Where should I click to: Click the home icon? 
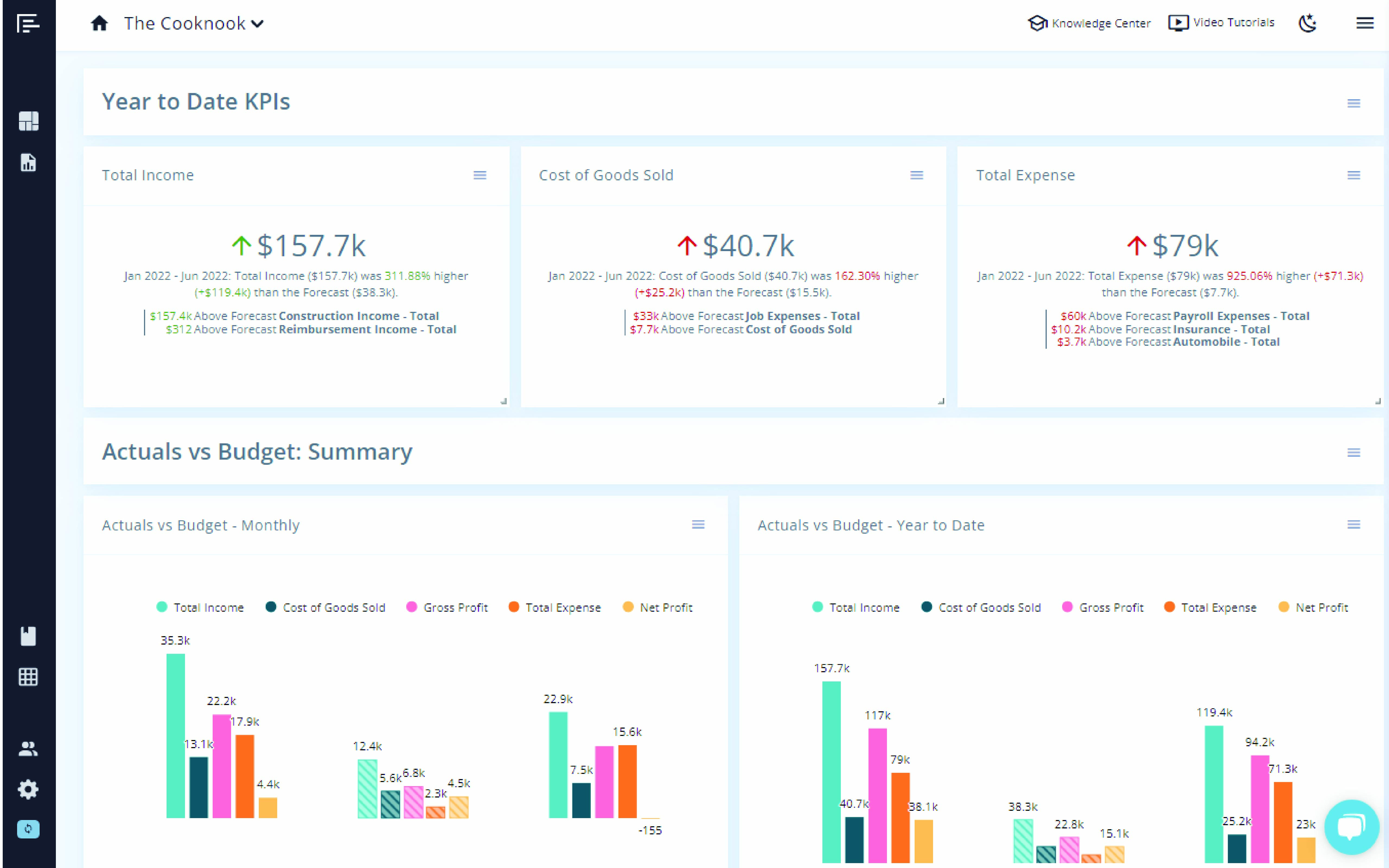point(99,24)
